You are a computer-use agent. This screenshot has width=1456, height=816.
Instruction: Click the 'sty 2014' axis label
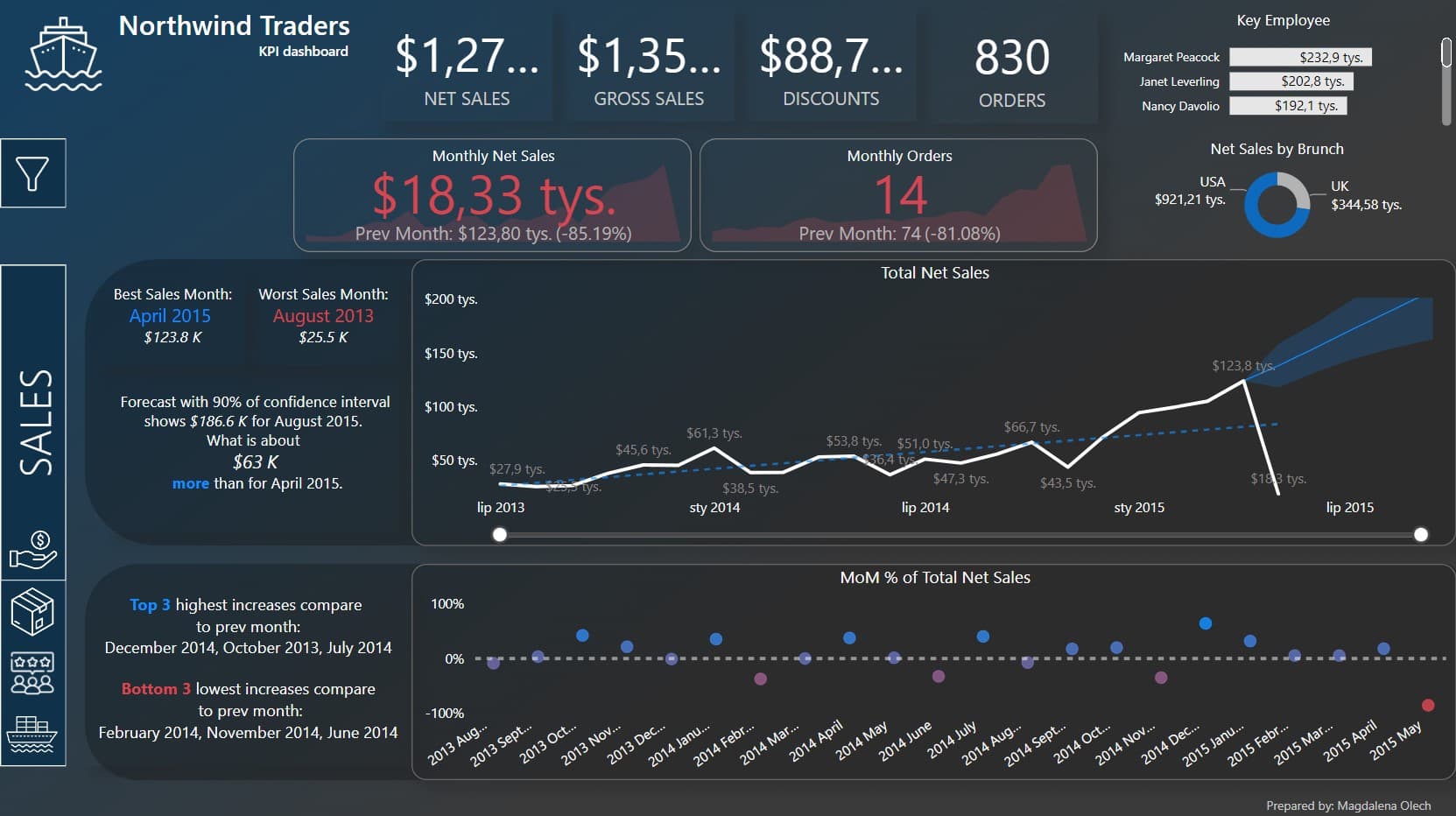(714, 508)
